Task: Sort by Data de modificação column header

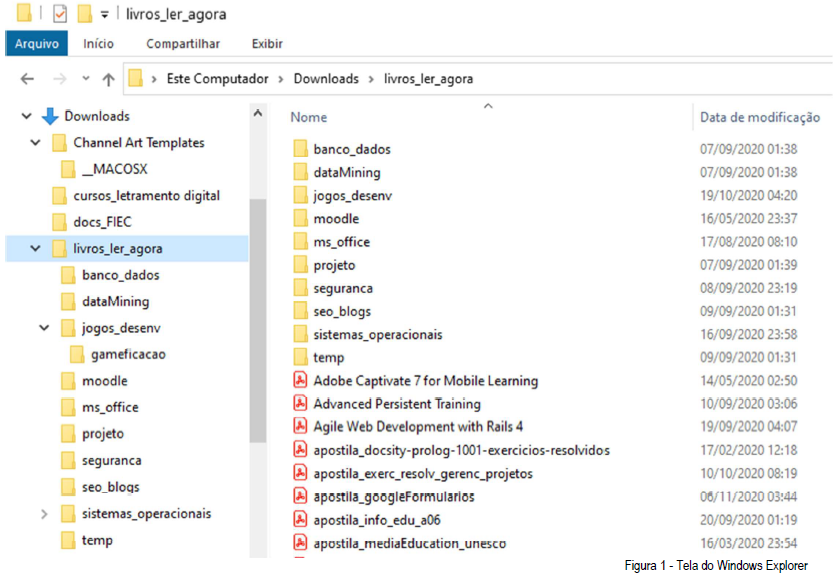Action: click(x=760, y=117)
